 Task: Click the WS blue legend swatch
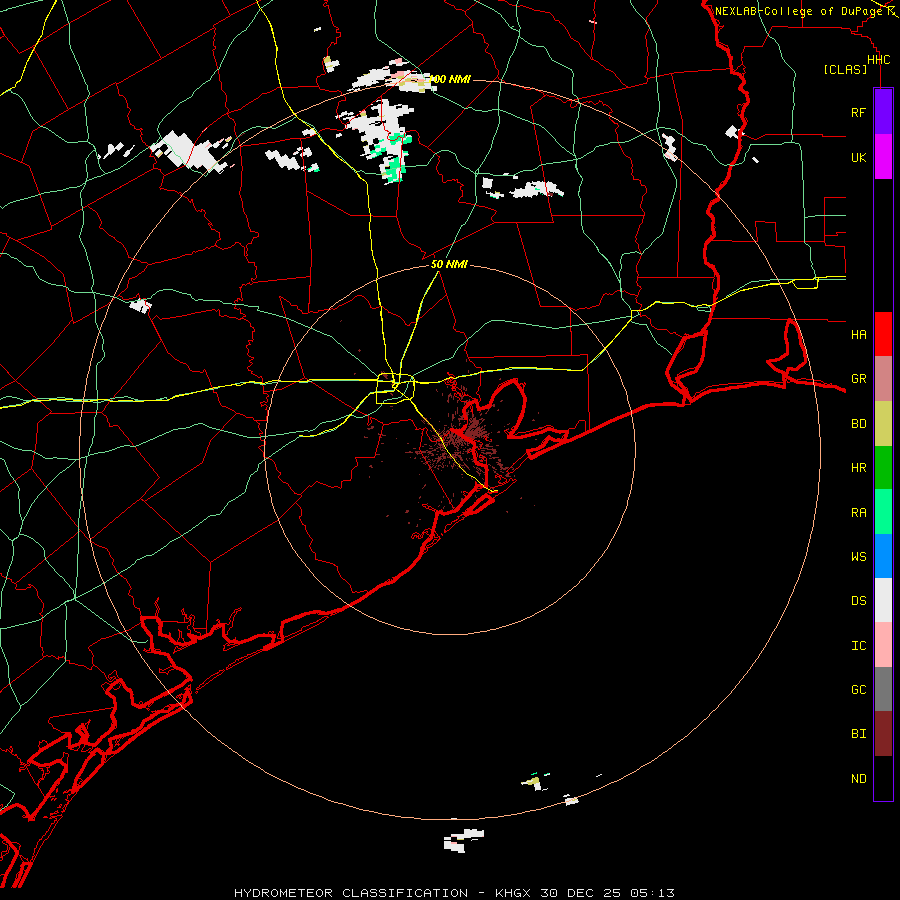(x=883, y=556)
